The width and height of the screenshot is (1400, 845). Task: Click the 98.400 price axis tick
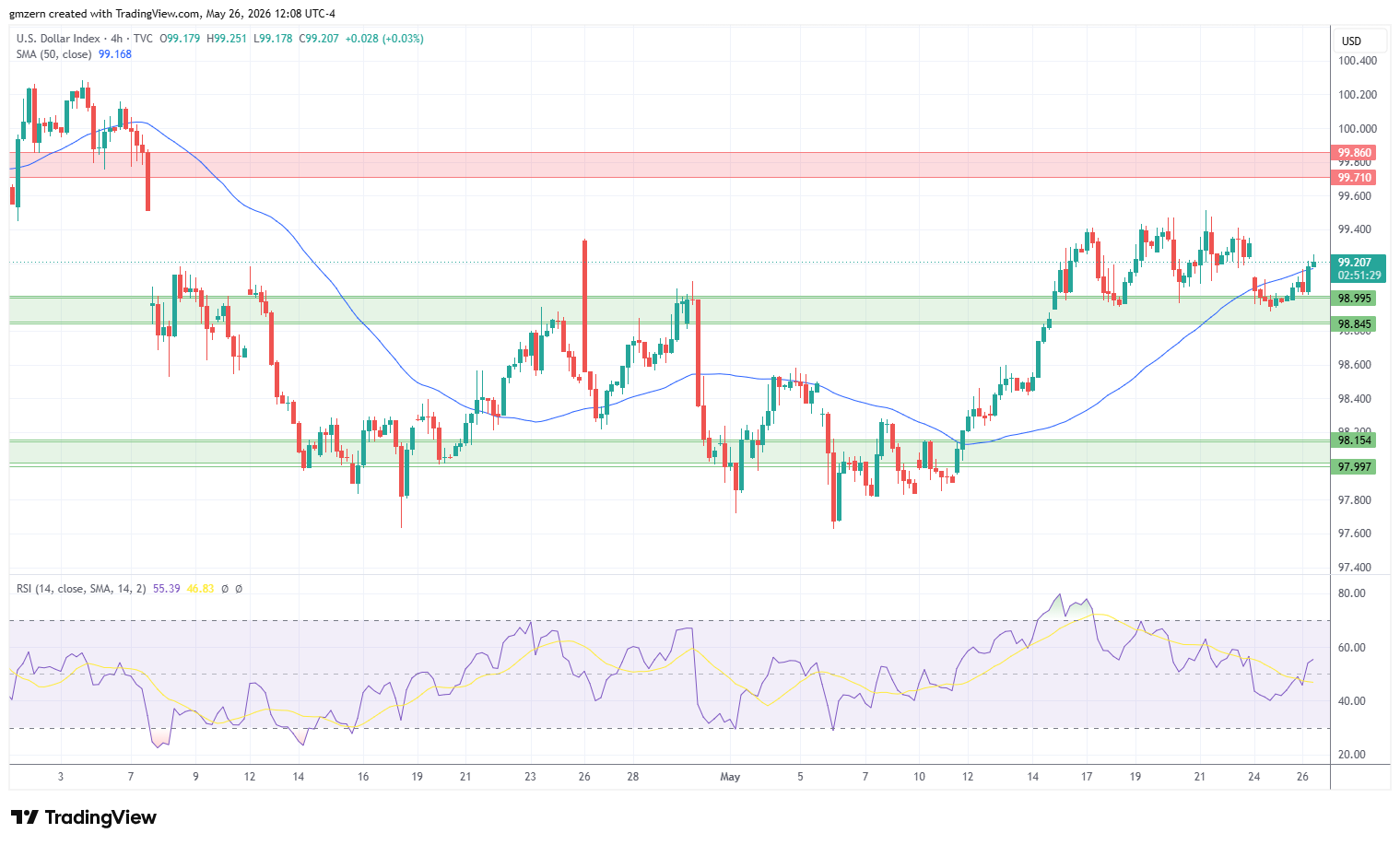point(1355,399)
